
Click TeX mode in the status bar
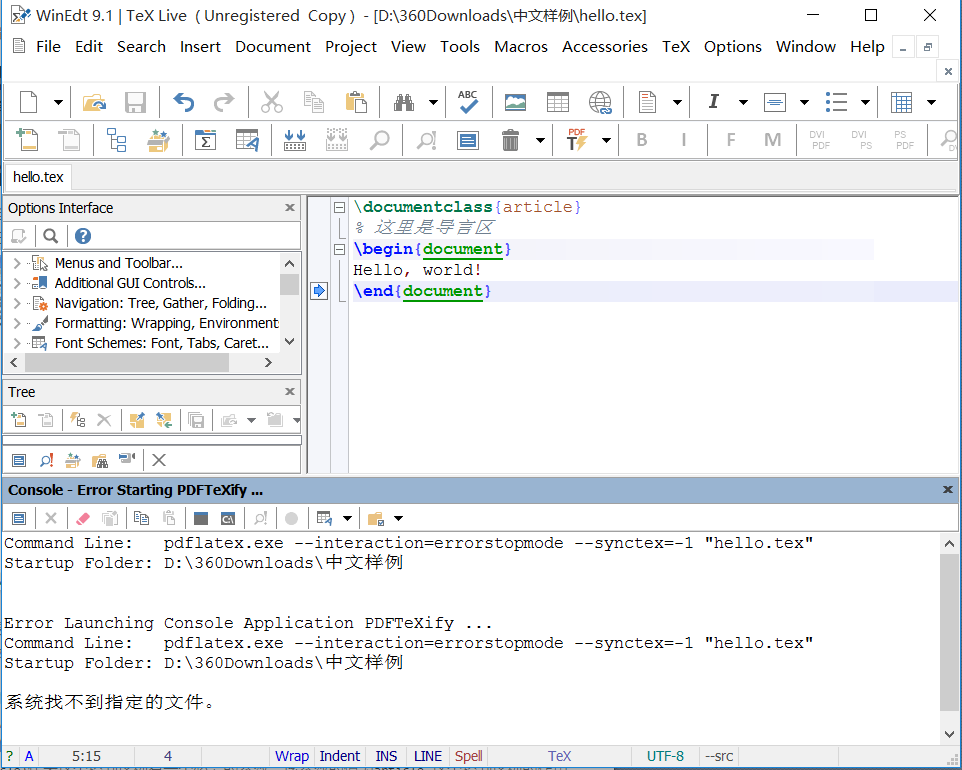559,755
